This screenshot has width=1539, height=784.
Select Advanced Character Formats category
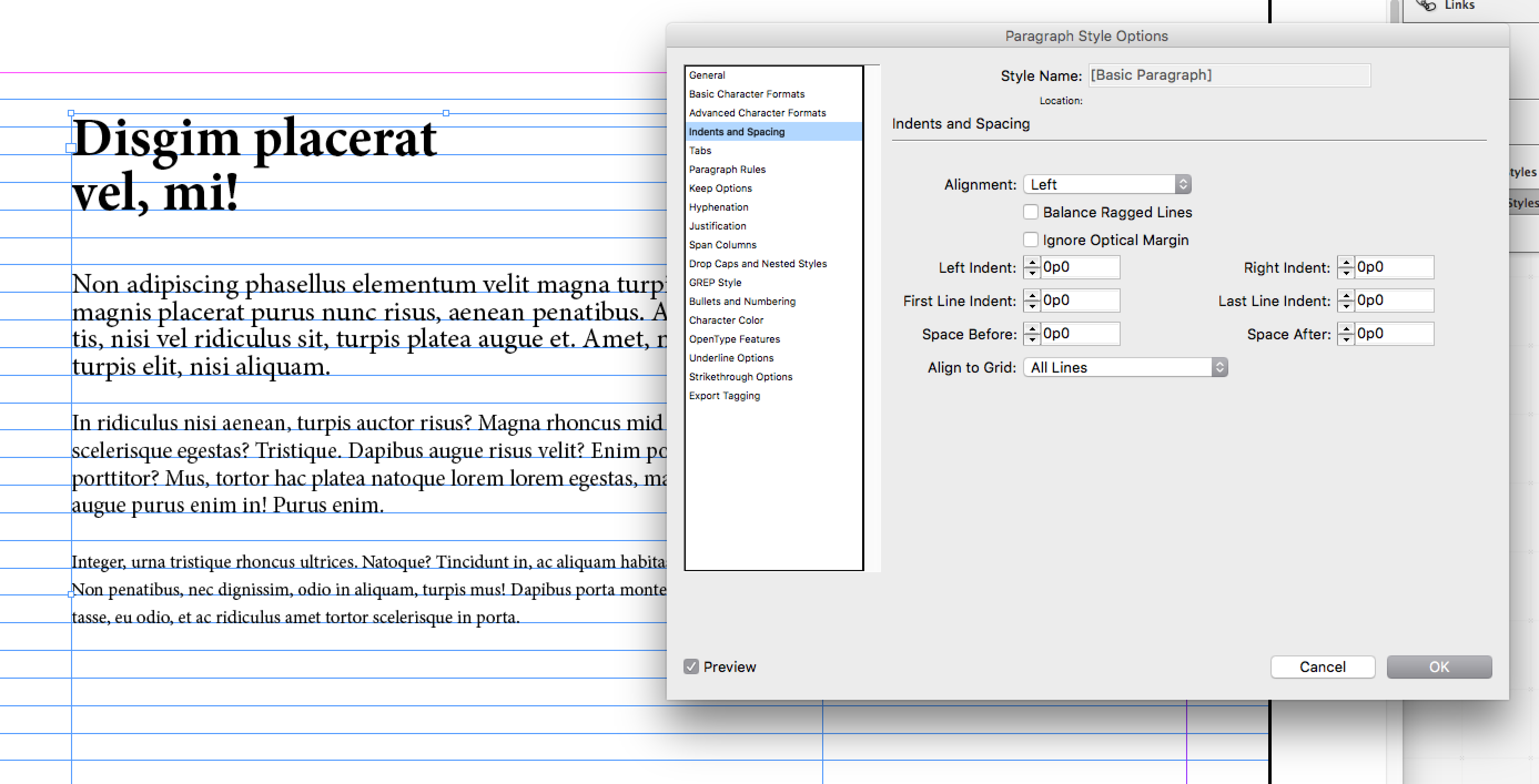[773, 113]
